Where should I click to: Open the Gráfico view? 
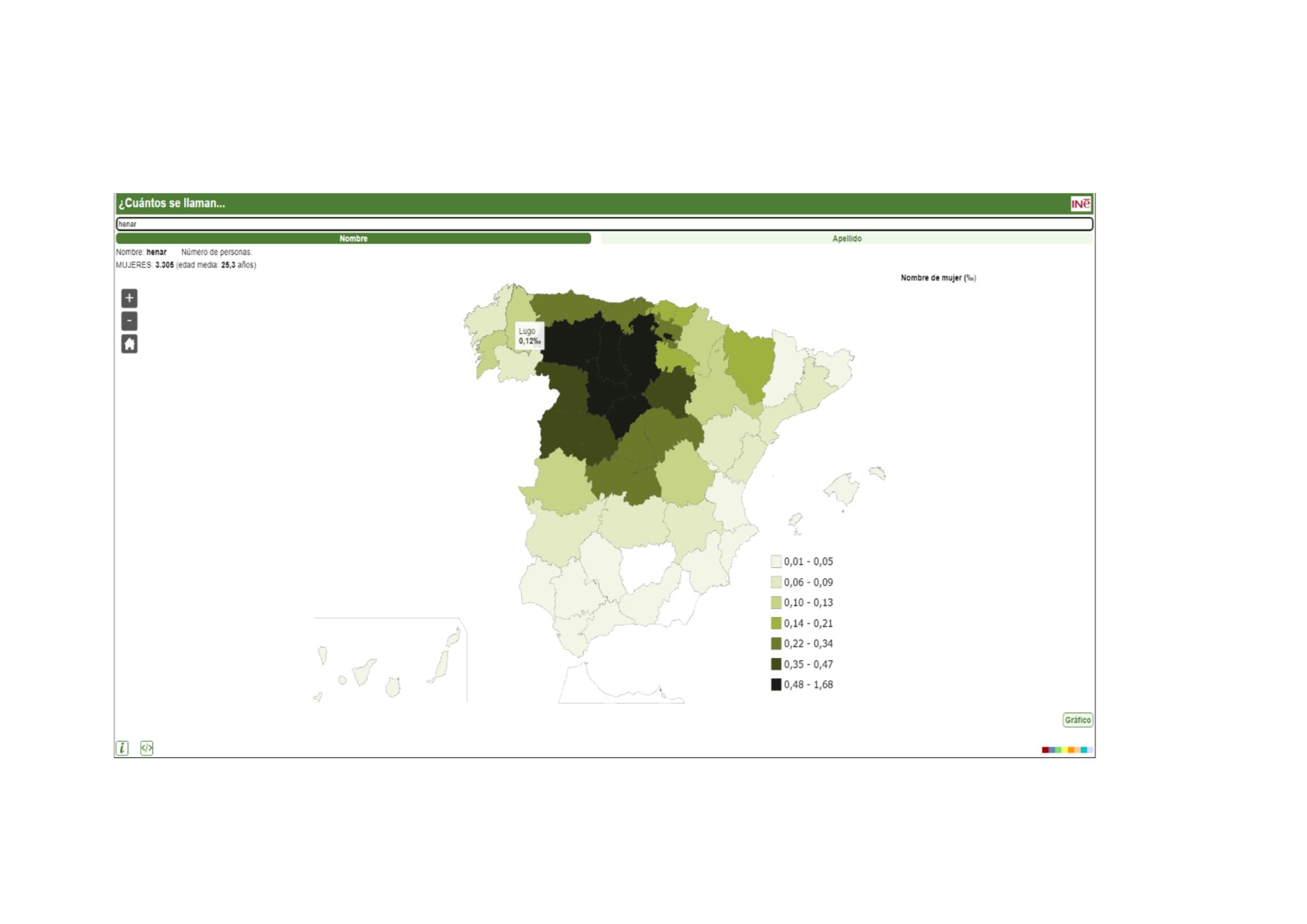click(x=1077, y=720)
